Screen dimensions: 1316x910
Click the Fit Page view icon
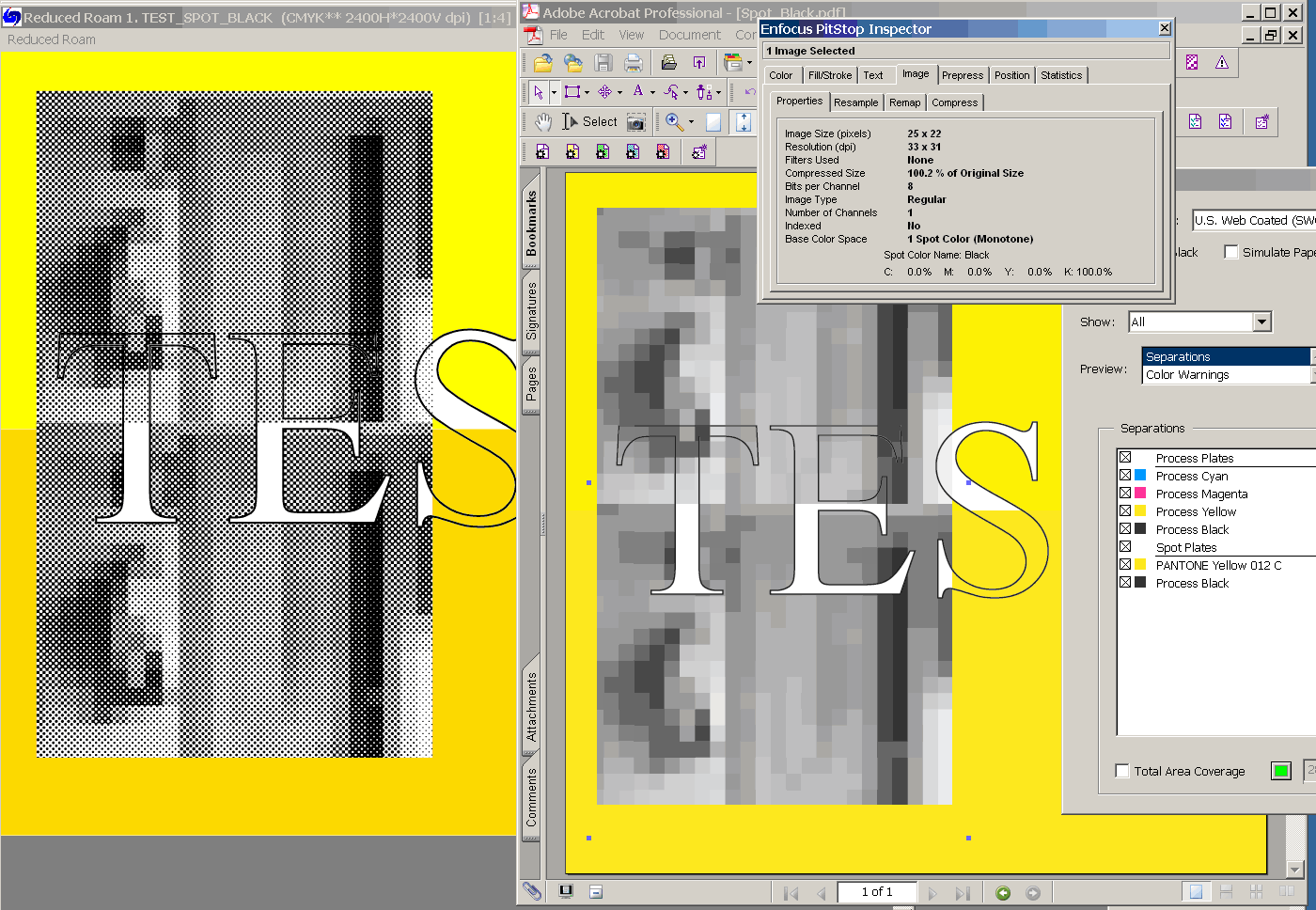(713, 122)
